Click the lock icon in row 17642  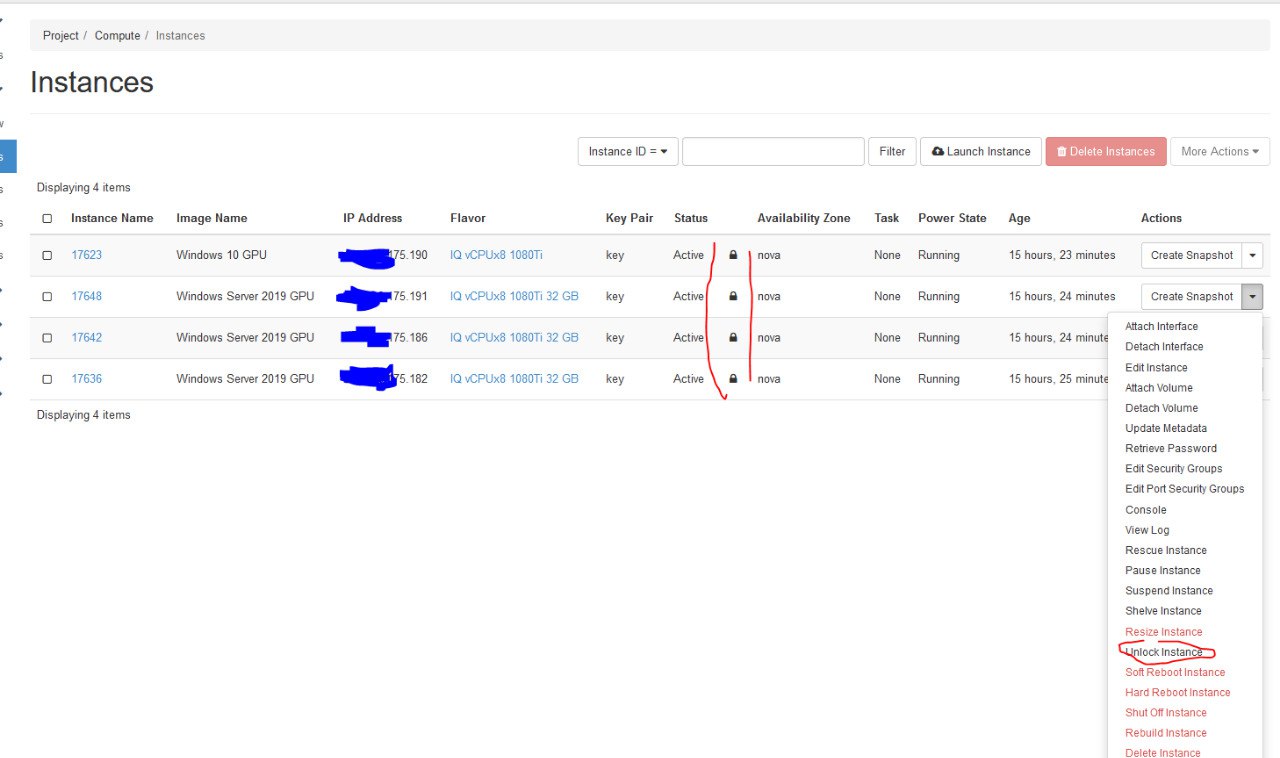coord(733,338)
